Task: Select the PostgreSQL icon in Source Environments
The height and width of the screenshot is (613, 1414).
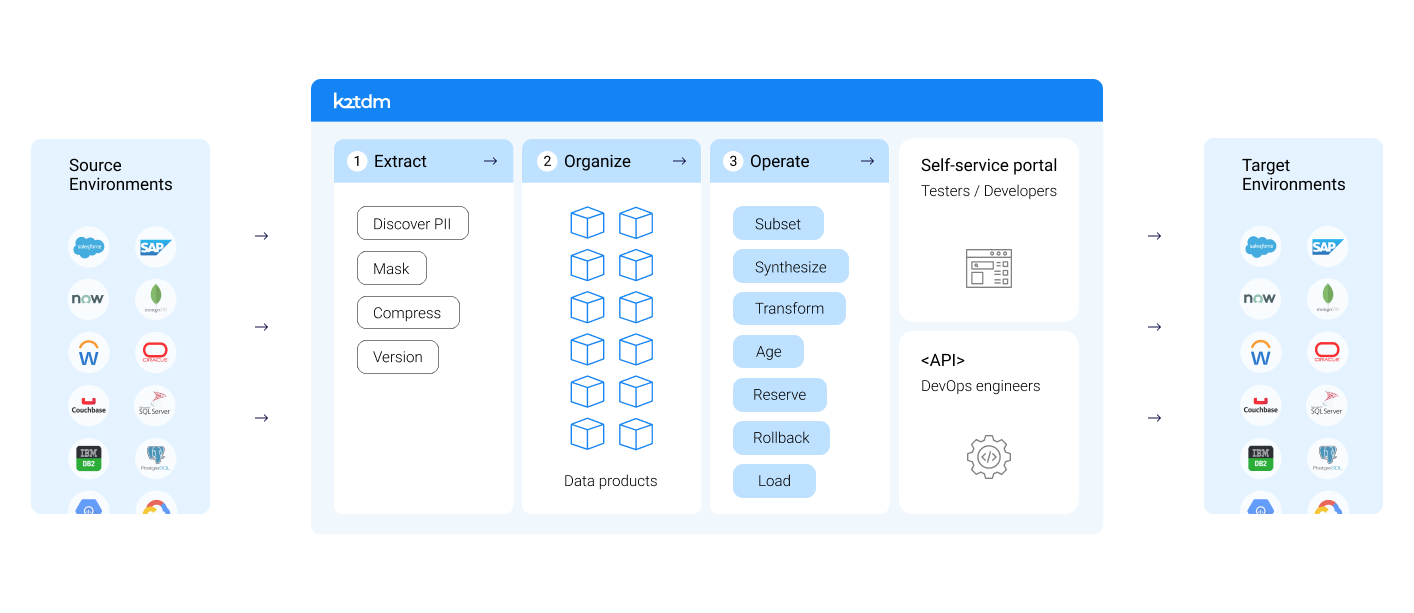Action: pyautogui.click(x=155, y=458)
